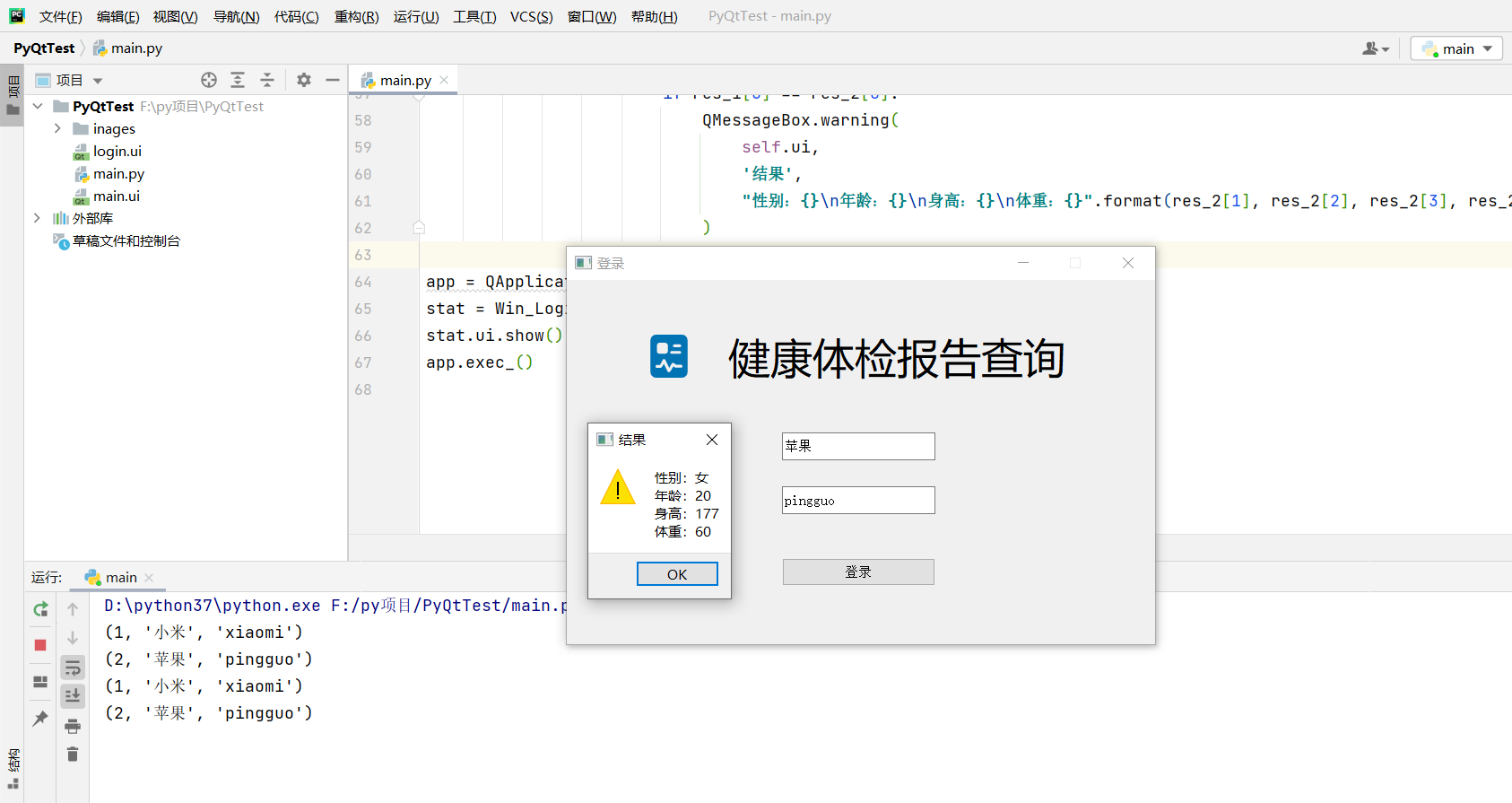Open the Window menu
Screen dimensions: 1512x803
pos(592,16)
